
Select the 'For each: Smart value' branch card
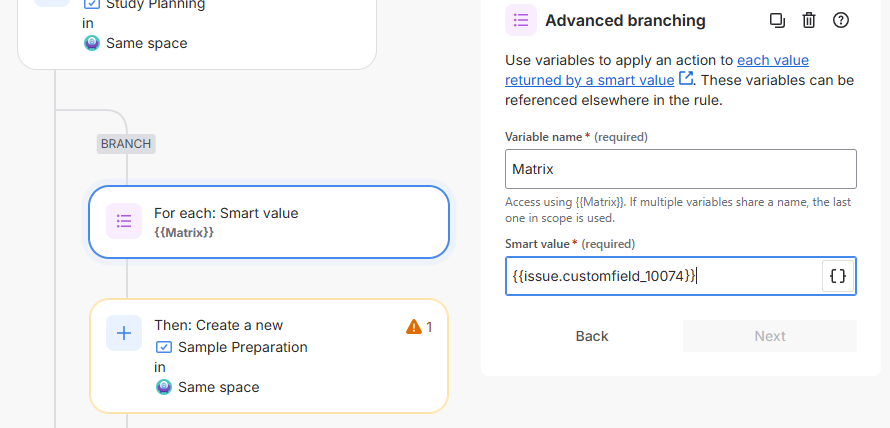tap(268, 222)
